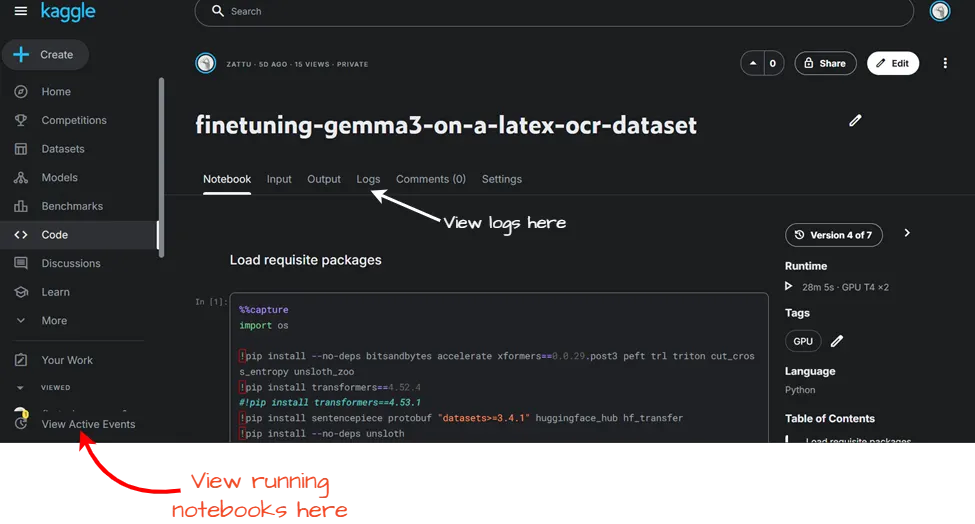Open the three-dot more options menu
Viewport: 975px width, 524px height.
pyautogui.click(x=945, y=63)
